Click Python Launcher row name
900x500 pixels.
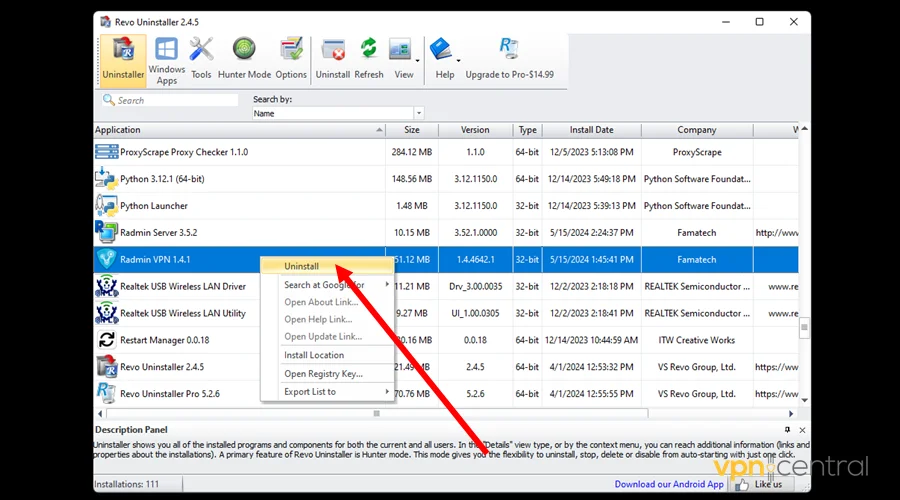[x=154, y=206]
